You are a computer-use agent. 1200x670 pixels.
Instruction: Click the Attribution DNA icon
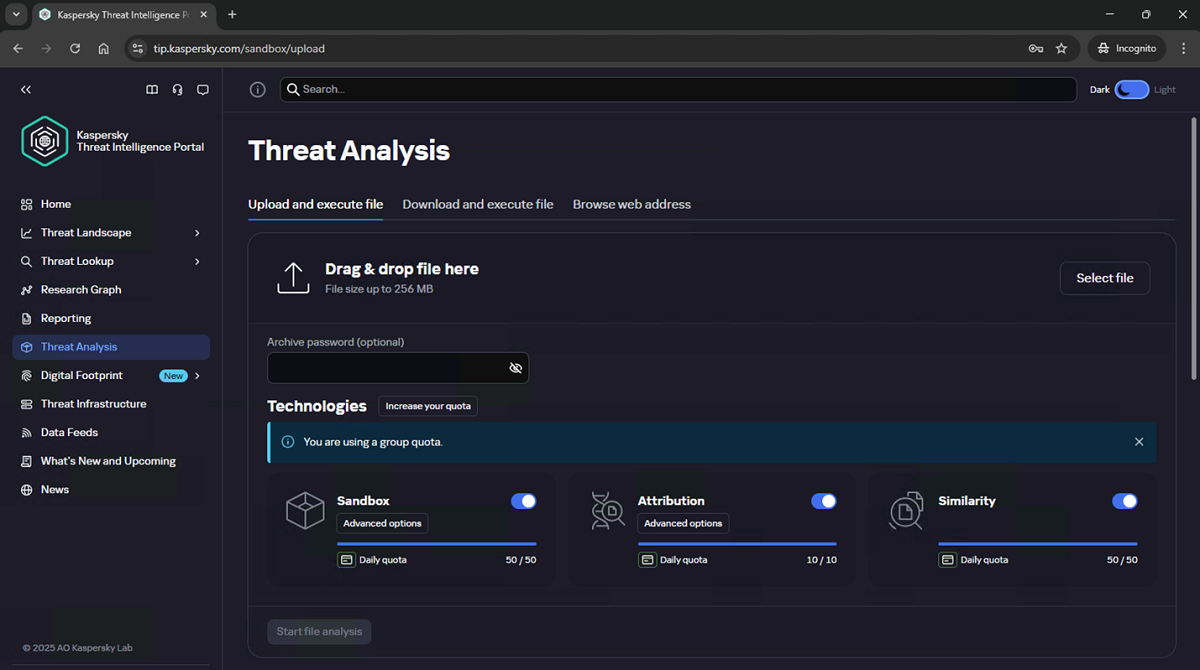point(606,510)
